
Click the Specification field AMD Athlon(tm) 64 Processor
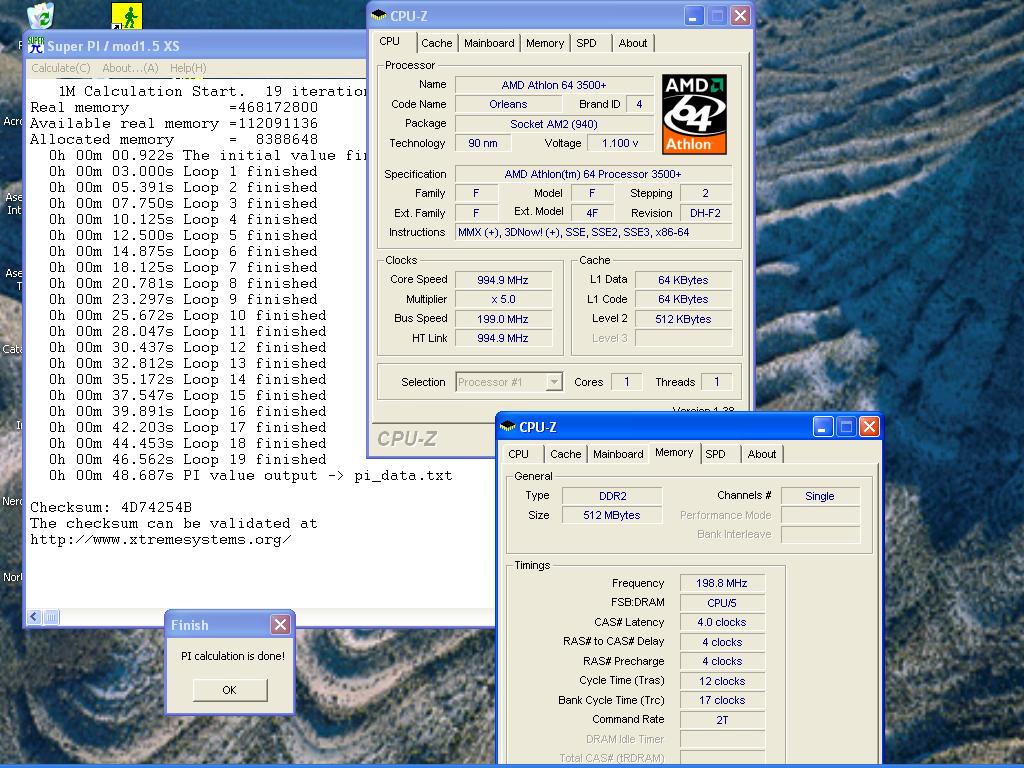pos(593,174)
